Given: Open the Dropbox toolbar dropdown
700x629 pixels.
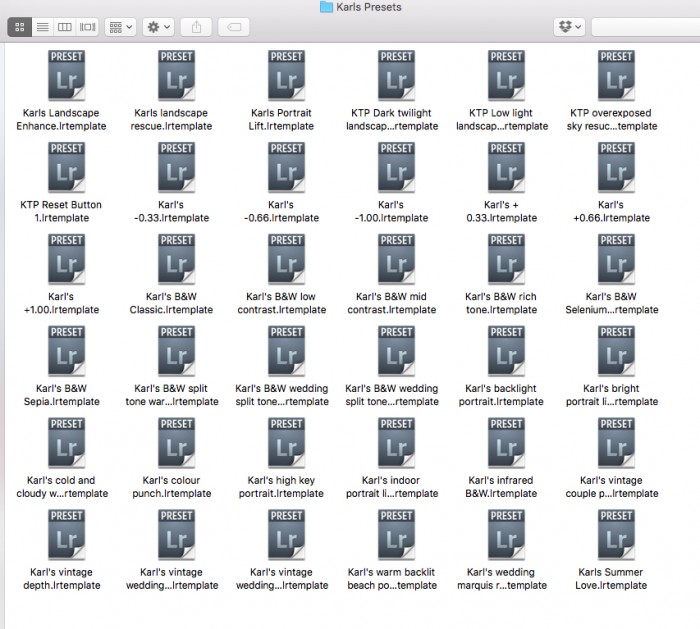Looking at the screenshot, I should [x=570, y=27].
